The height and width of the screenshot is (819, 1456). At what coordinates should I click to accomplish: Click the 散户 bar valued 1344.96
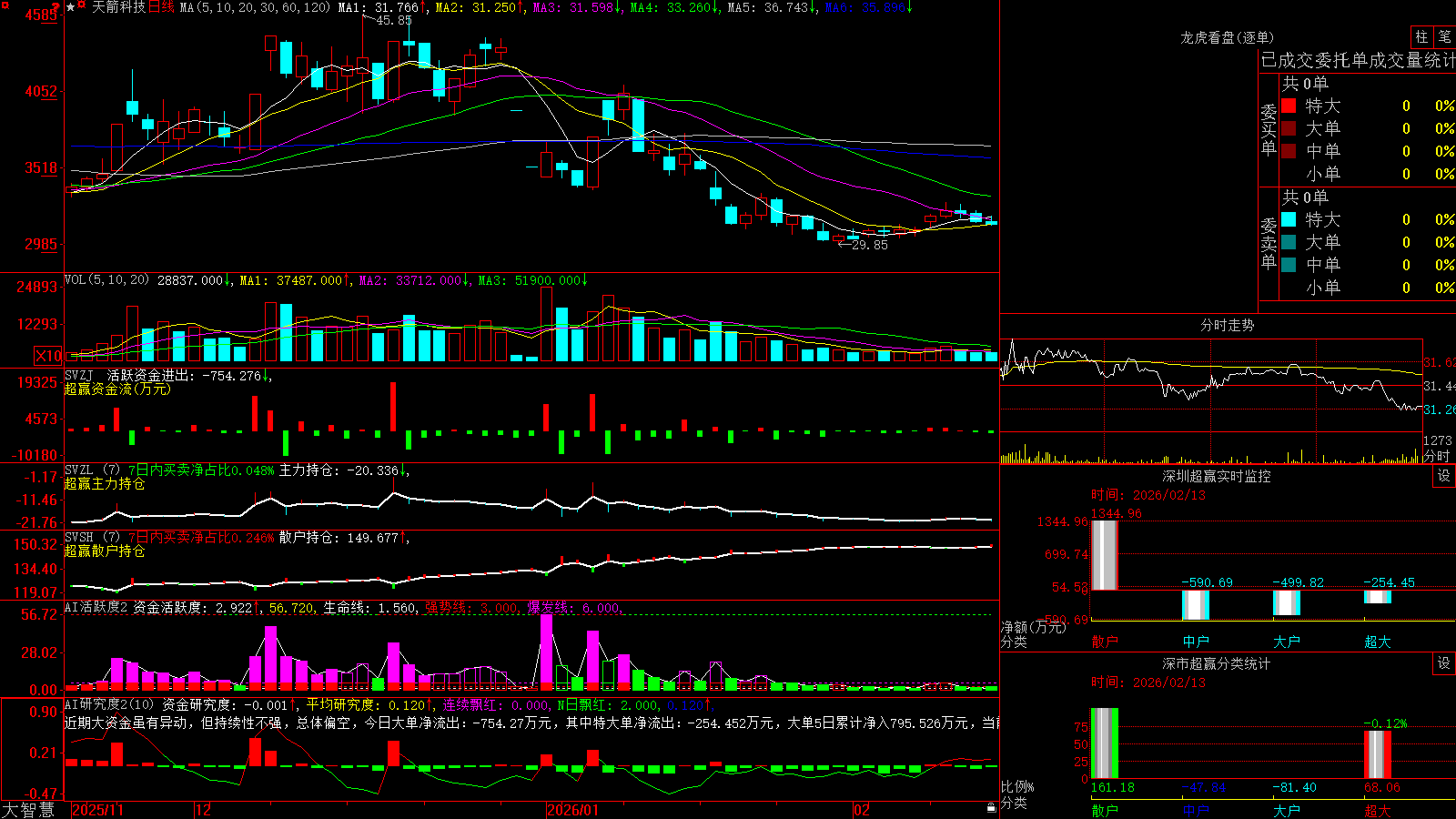[x=1104, y=555]
